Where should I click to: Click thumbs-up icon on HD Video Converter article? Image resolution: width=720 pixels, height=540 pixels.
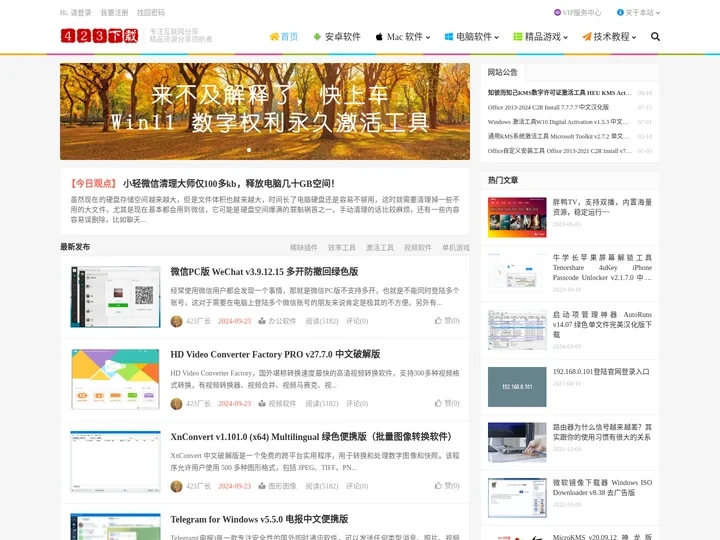pyautogui.click(x=438, y=403)
